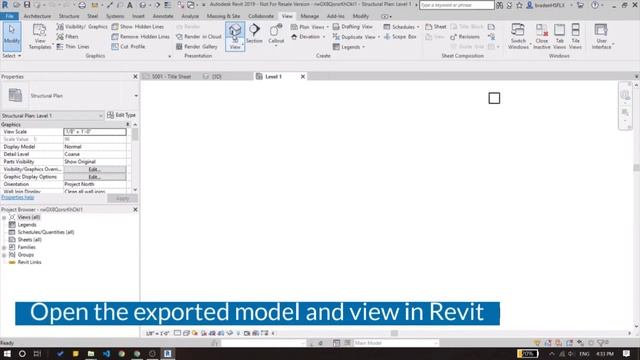Click Render in Cloud
Viewport: 640px width, 360px height.
click(198, 37)
